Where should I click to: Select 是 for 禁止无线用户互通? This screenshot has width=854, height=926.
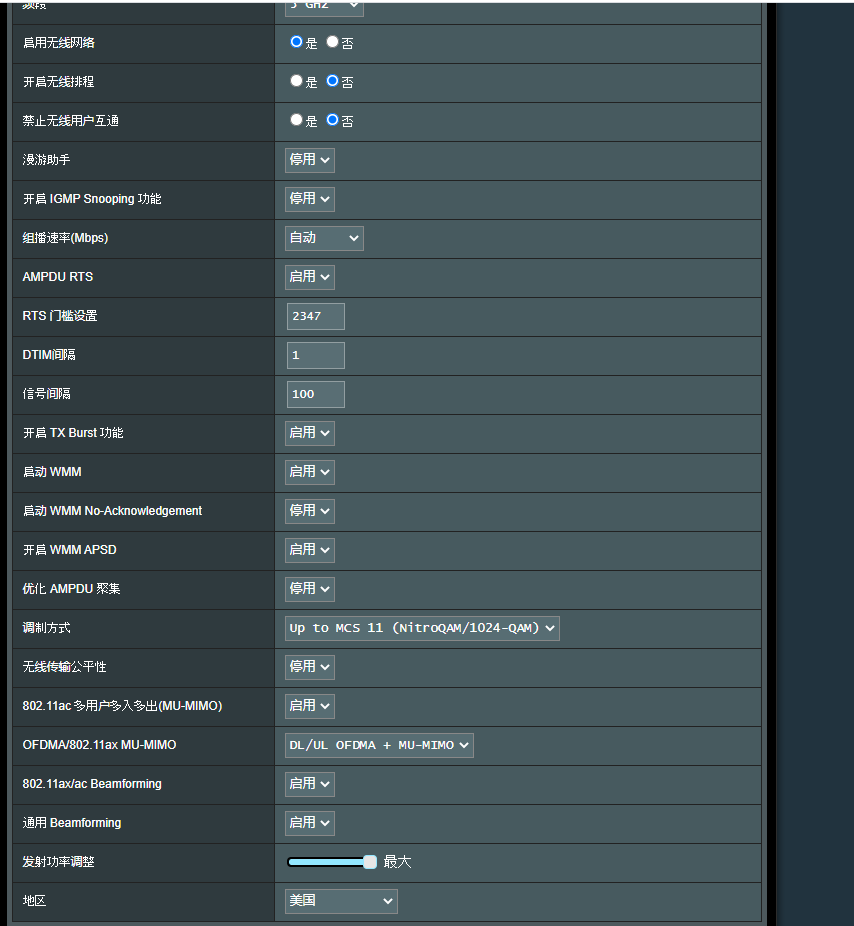coord(296,120)
